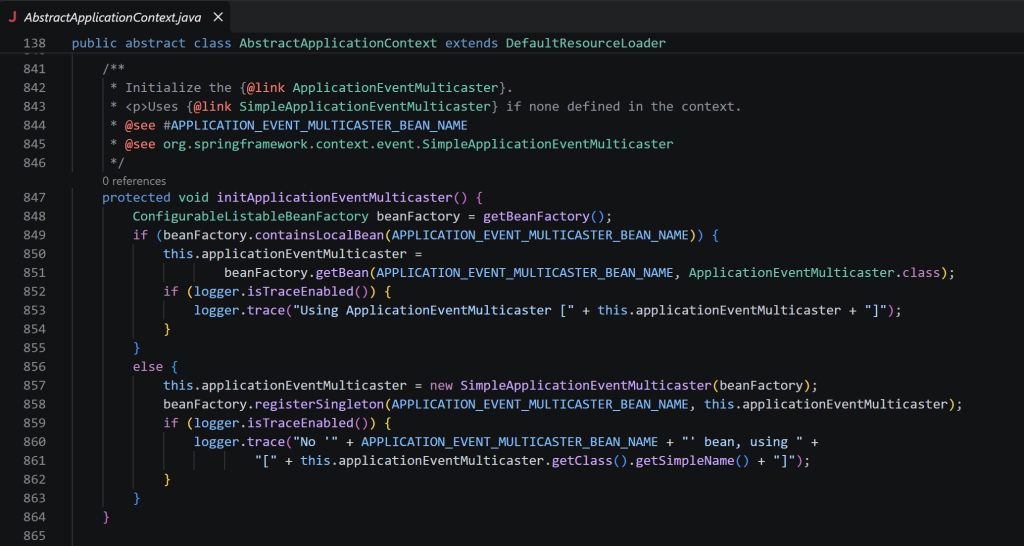Click #APPLICATION_EVENT_MULTICASTER_BEAN_NAME in the Javadoc @see
This screenshot has height=546, width=1024.
tap(315, 125)
